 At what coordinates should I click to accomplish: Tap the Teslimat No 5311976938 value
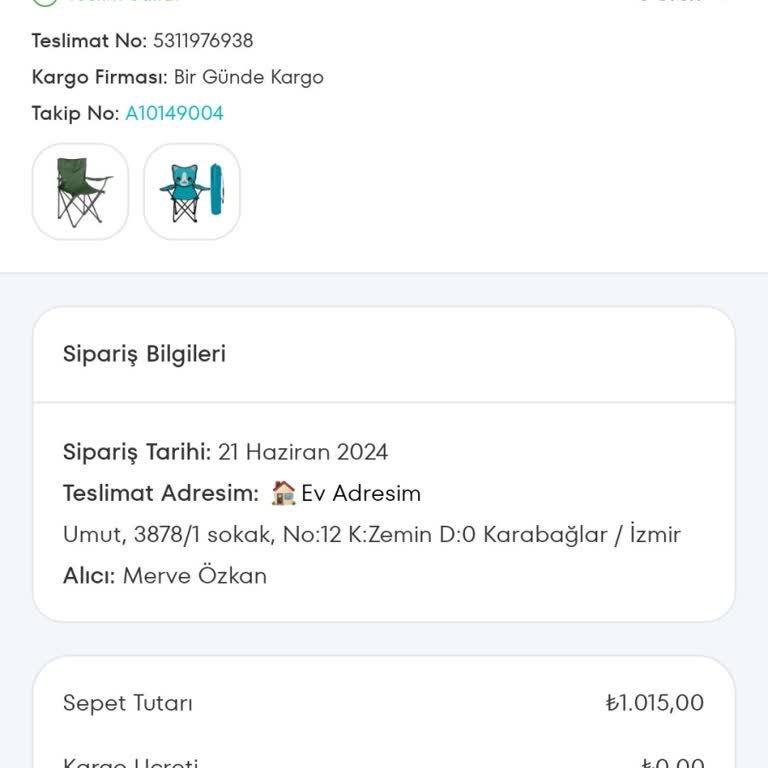tap(202, 41)
